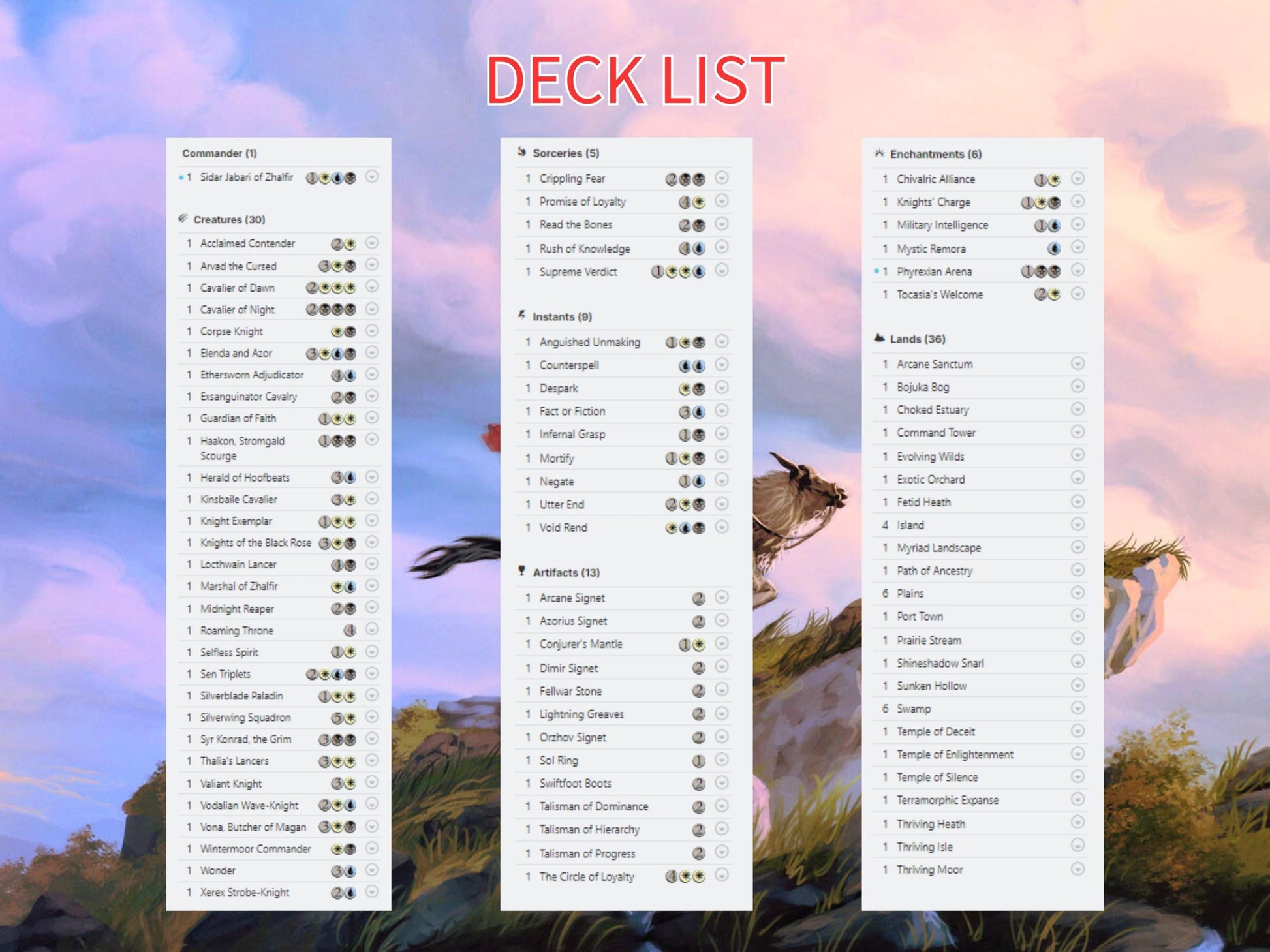Click the Enchantments sparkle icon
1270x952 pixels.
[x=879, y=153]
